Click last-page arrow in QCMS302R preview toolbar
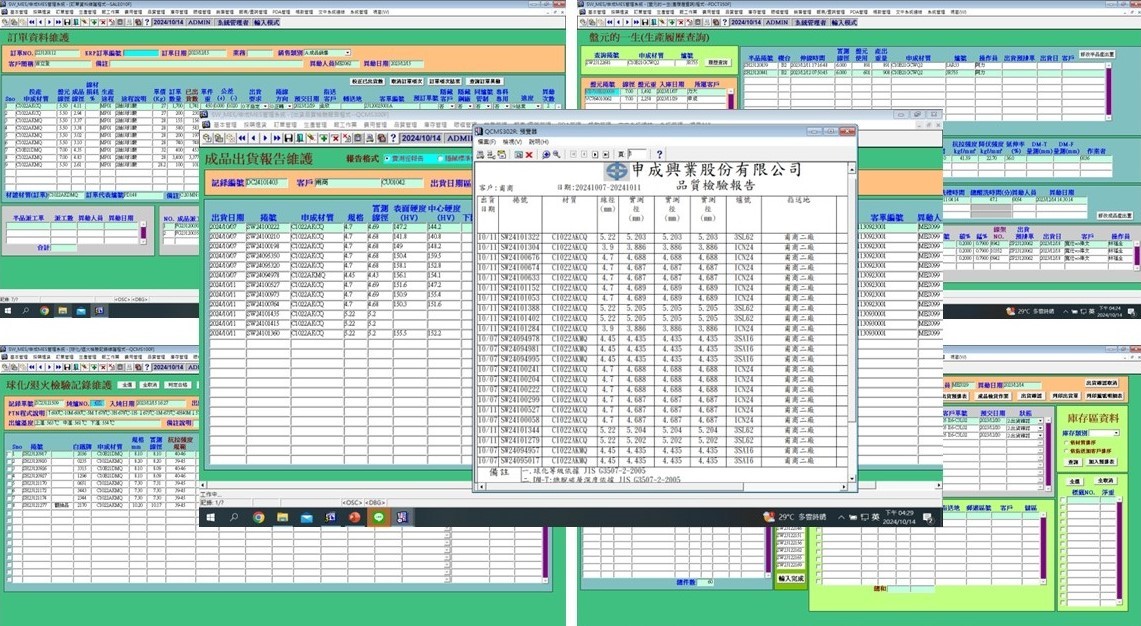Screen dimensions: 1141x626 tap(605, 154)
